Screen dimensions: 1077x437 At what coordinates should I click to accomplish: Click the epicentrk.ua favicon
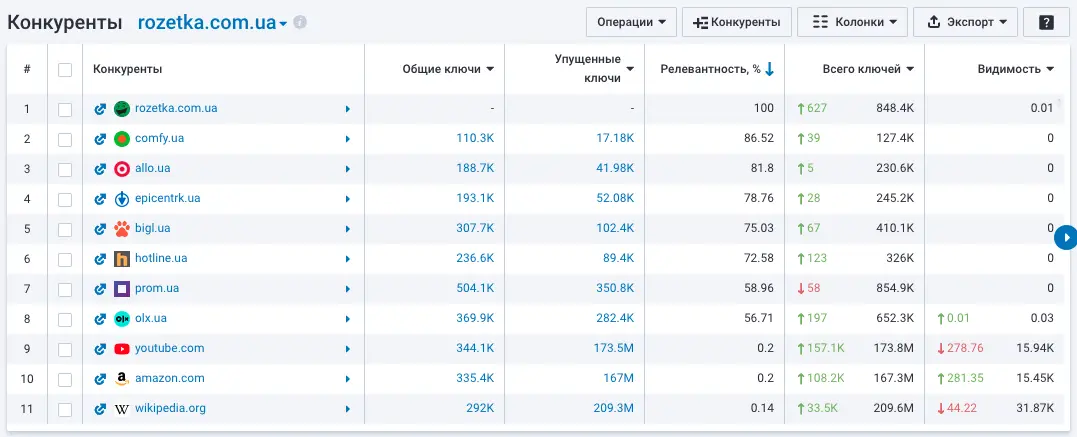[x=122, y=199]
